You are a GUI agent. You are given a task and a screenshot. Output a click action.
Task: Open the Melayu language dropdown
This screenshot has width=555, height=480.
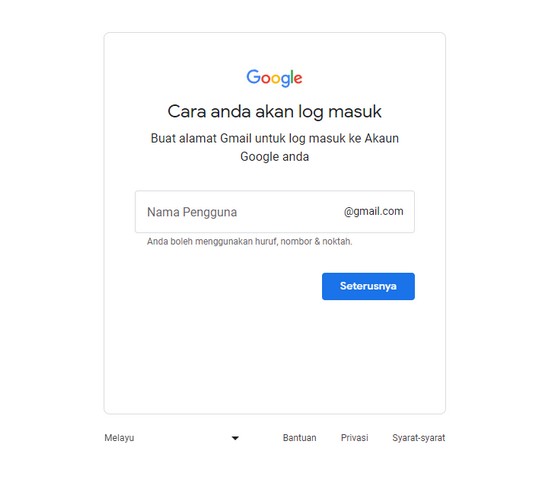tap(172, 438)
